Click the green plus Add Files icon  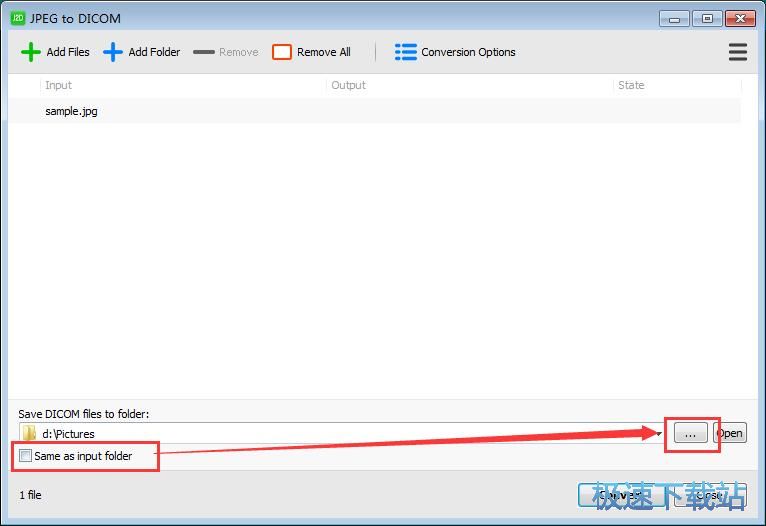coord(31,52)
